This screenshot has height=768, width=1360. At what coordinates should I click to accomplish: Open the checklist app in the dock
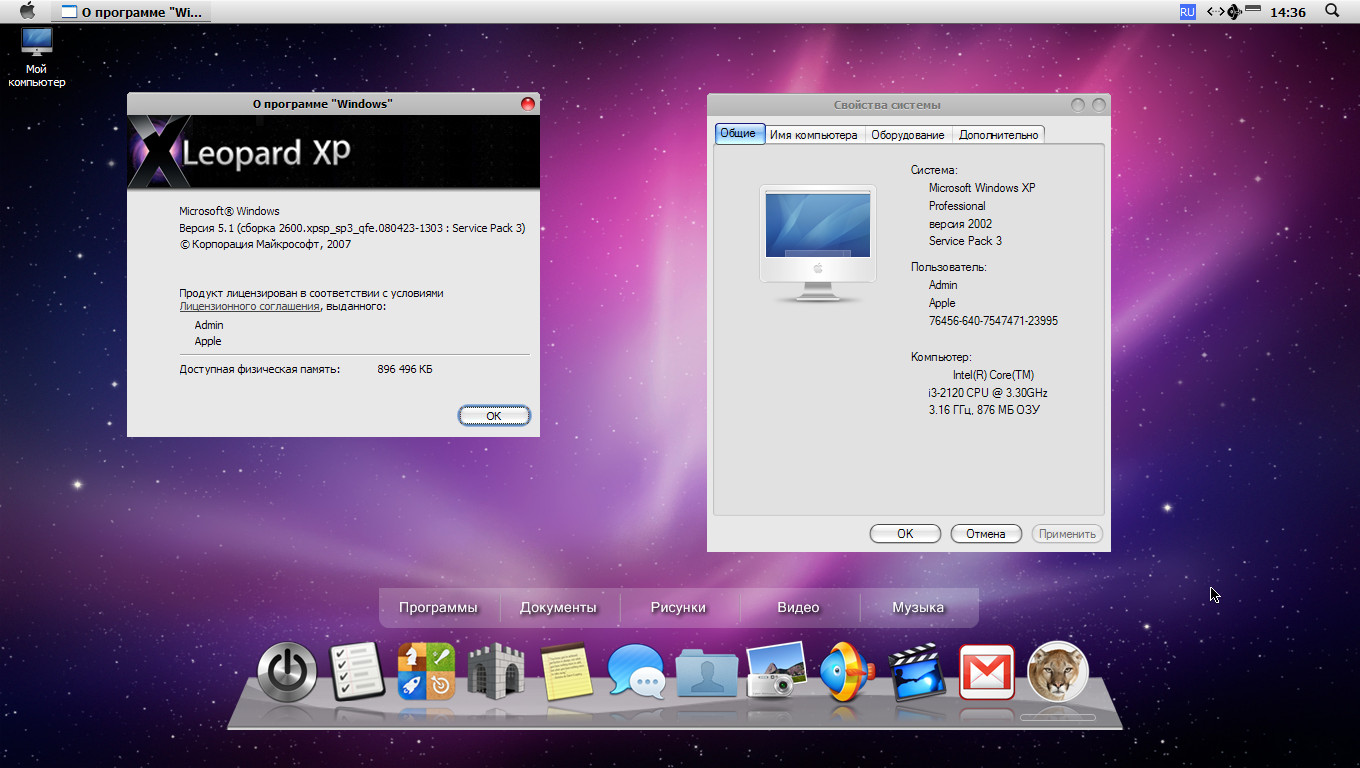(357, 671)
